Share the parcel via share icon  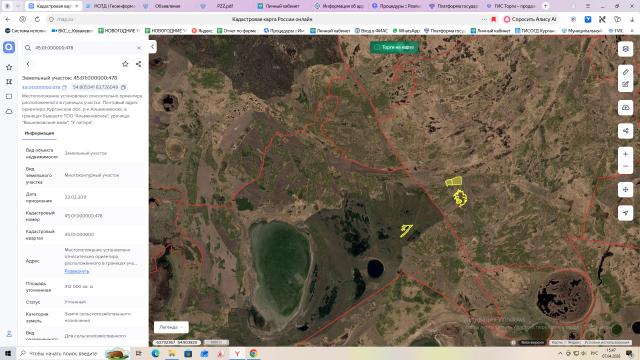(x=139, y=64)
